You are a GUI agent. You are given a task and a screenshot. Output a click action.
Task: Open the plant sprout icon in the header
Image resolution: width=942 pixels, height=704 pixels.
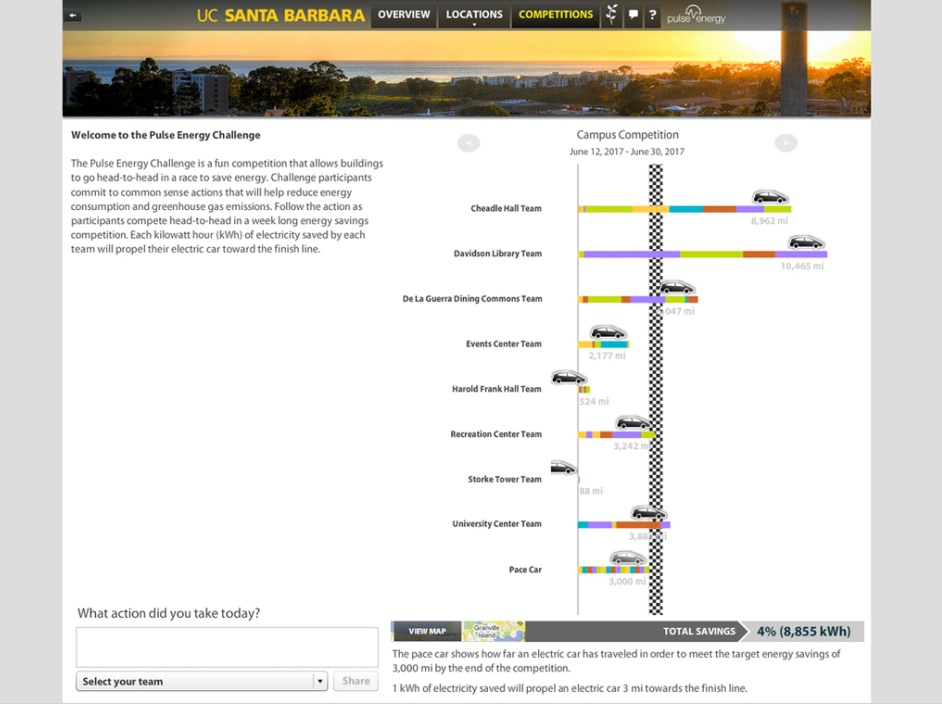612,14
